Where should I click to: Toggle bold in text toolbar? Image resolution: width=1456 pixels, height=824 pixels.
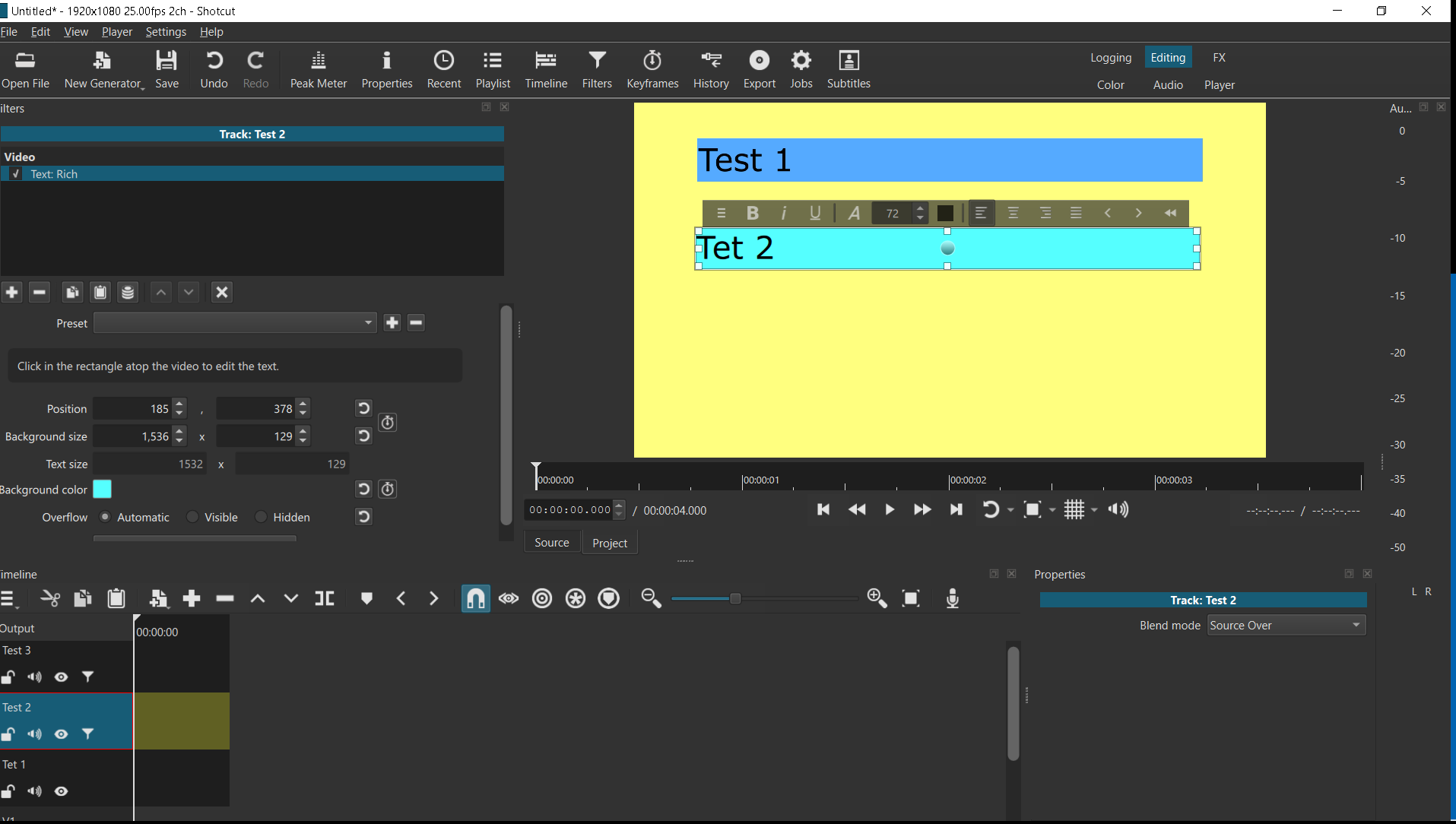[752, 213]
